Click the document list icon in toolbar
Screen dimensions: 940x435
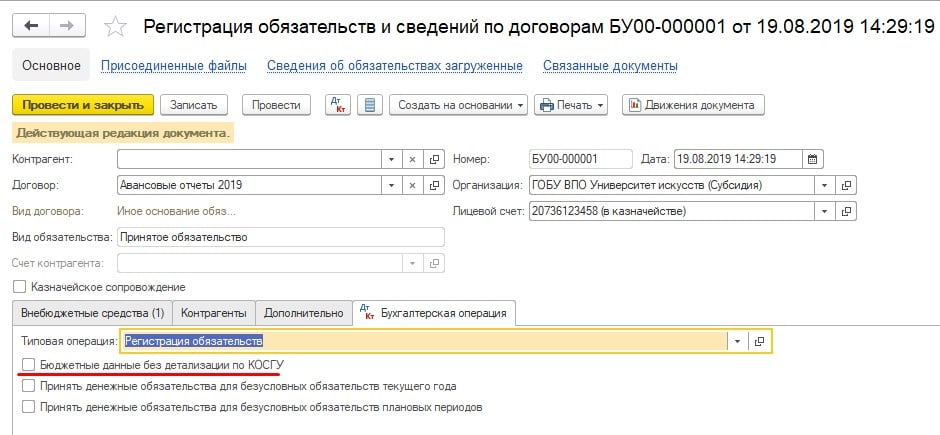tap(370, 105)
